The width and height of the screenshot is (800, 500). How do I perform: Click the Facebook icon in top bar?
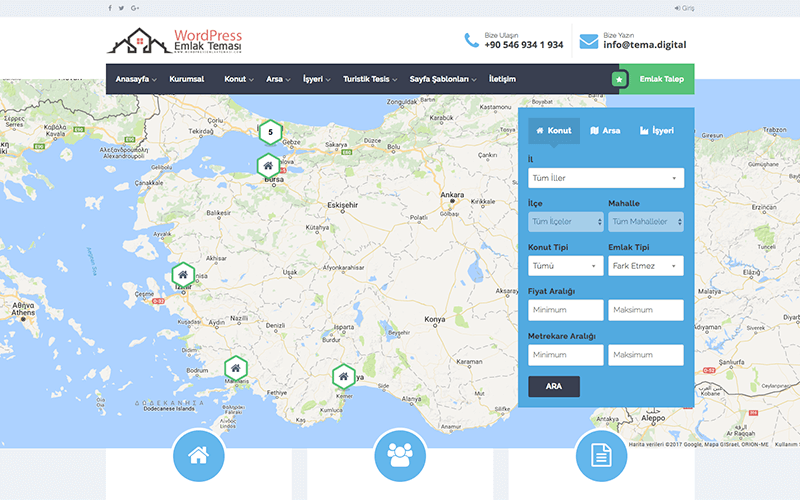tap(110, 8)
